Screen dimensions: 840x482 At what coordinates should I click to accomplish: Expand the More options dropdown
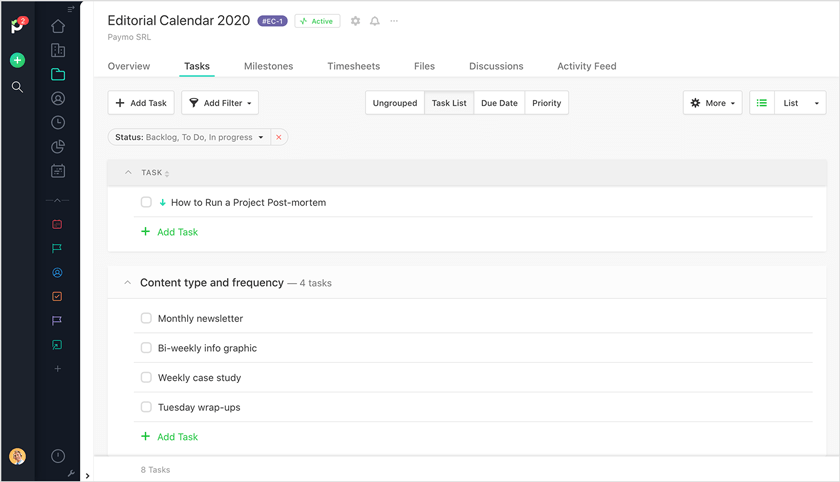click(x=713, y=103)
